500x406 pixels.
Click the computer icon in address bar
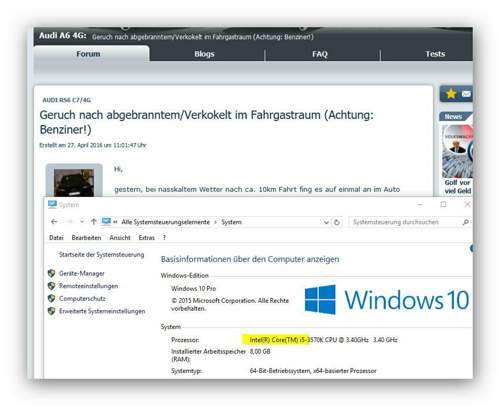point(106,221)
